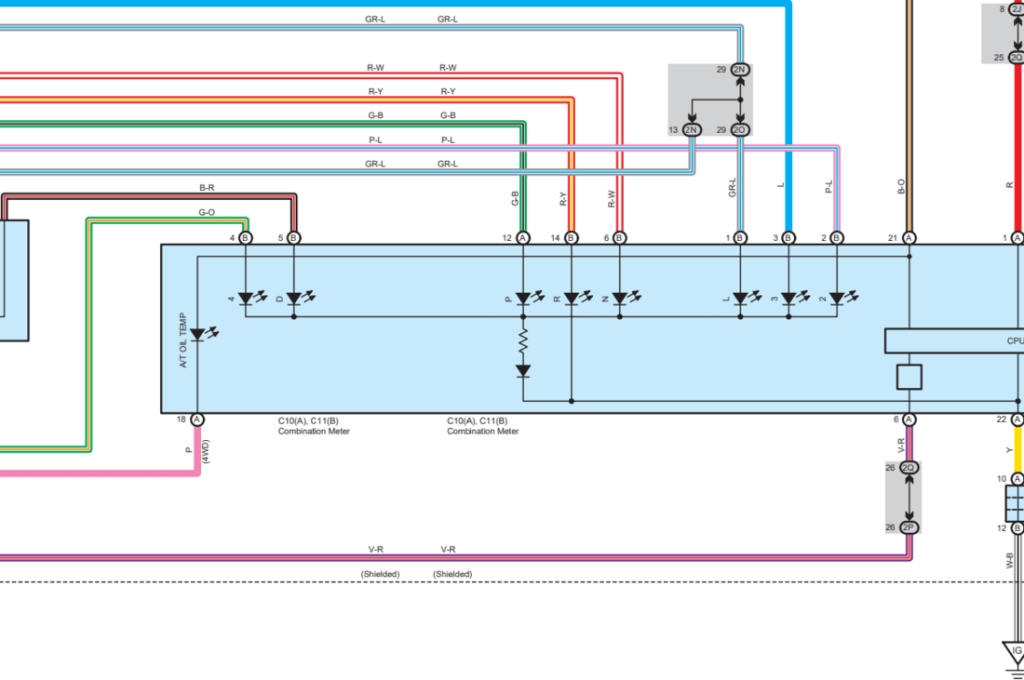Click connector junction 2Q near the V-R wire
The width and height of the screenshot is (1024, 680).
pos(908,465)
